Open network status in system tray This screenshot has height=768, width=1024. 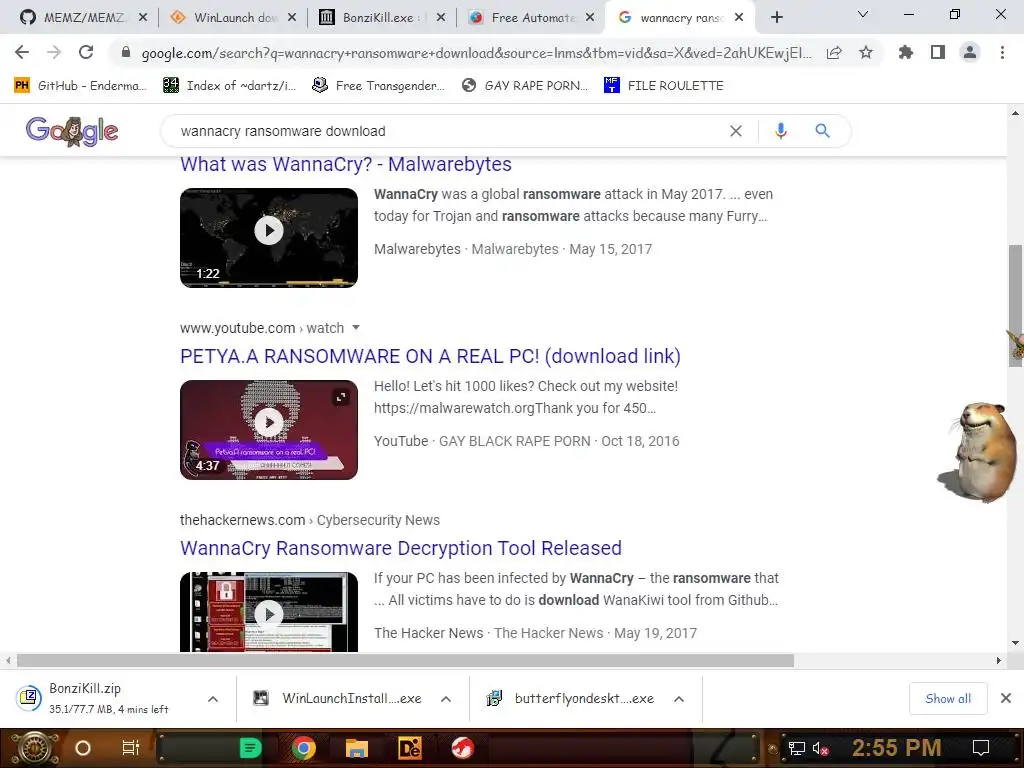796,748
